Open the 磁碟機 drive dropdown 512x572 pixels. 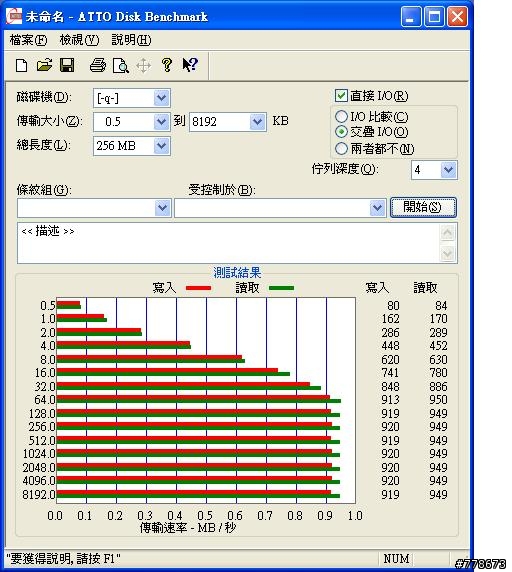point(161,98)
